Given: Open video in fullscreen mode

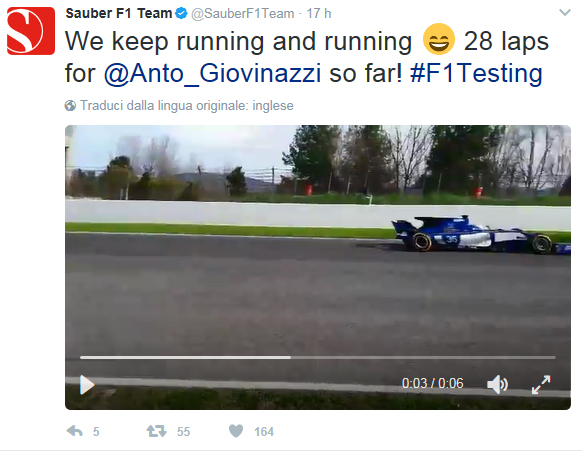Looking at the screenshot, I should pyautogui.click(x=541, y=384).
